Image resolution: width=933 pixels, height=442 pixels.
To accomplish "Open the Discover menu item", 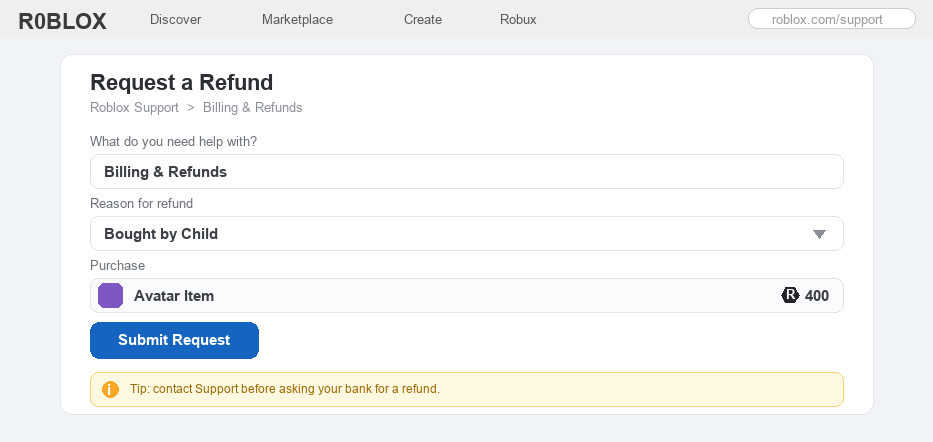I will pos(176,20).
